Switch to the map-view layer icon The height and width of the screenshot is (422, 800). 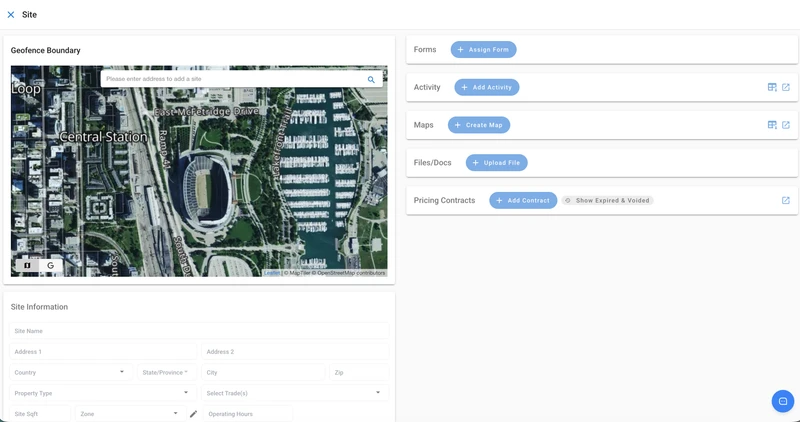(x=28, y=265)
